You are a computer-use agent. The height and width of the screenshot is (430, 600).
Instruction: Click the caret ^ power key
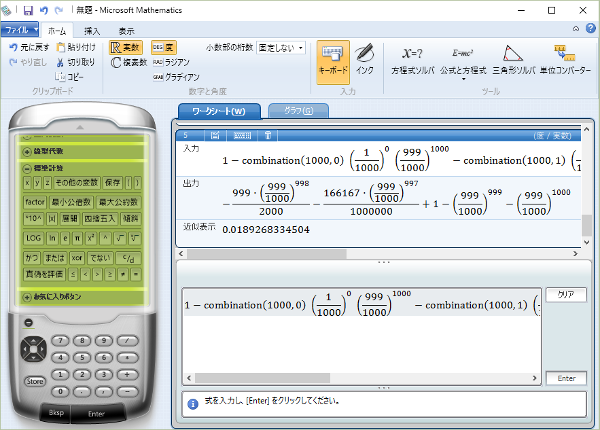[x=105, y=238]
